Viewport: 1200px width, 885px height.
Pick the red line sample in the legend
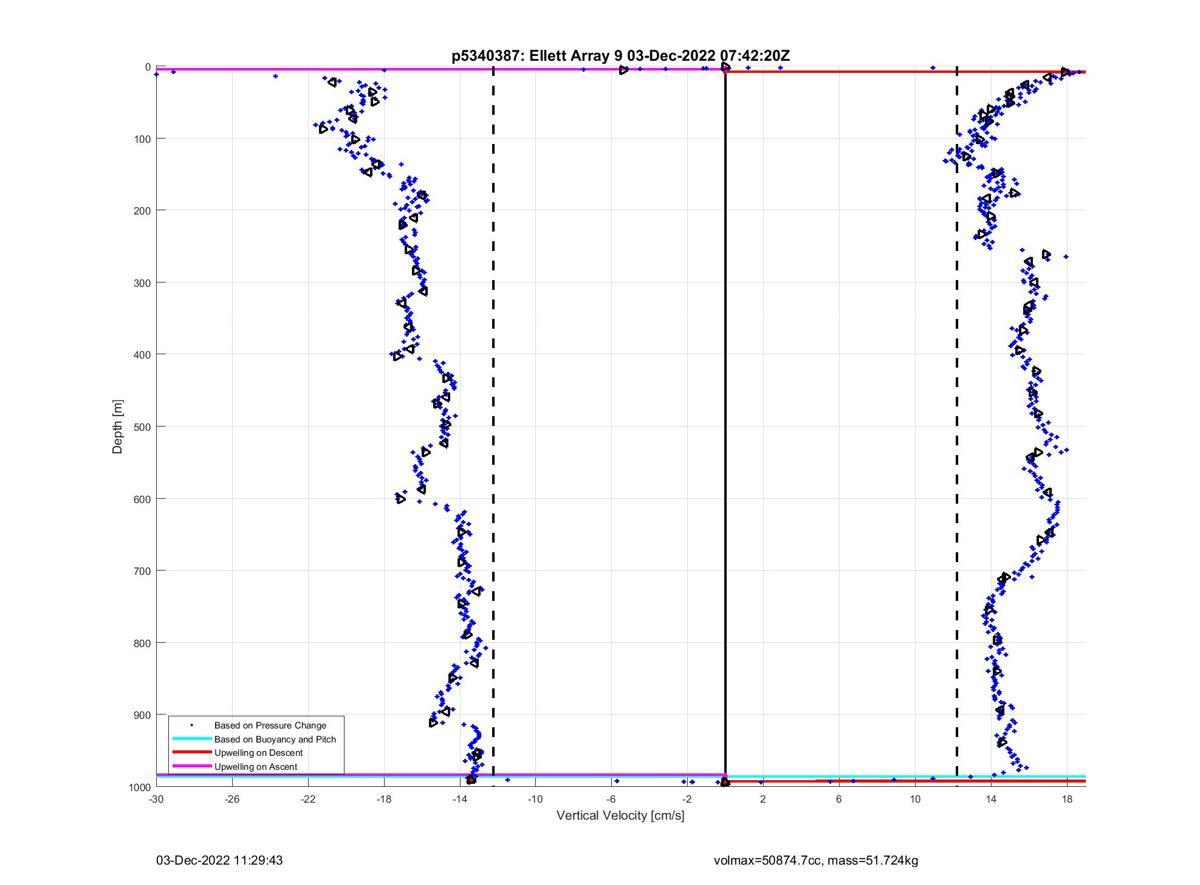click(192, 753)
